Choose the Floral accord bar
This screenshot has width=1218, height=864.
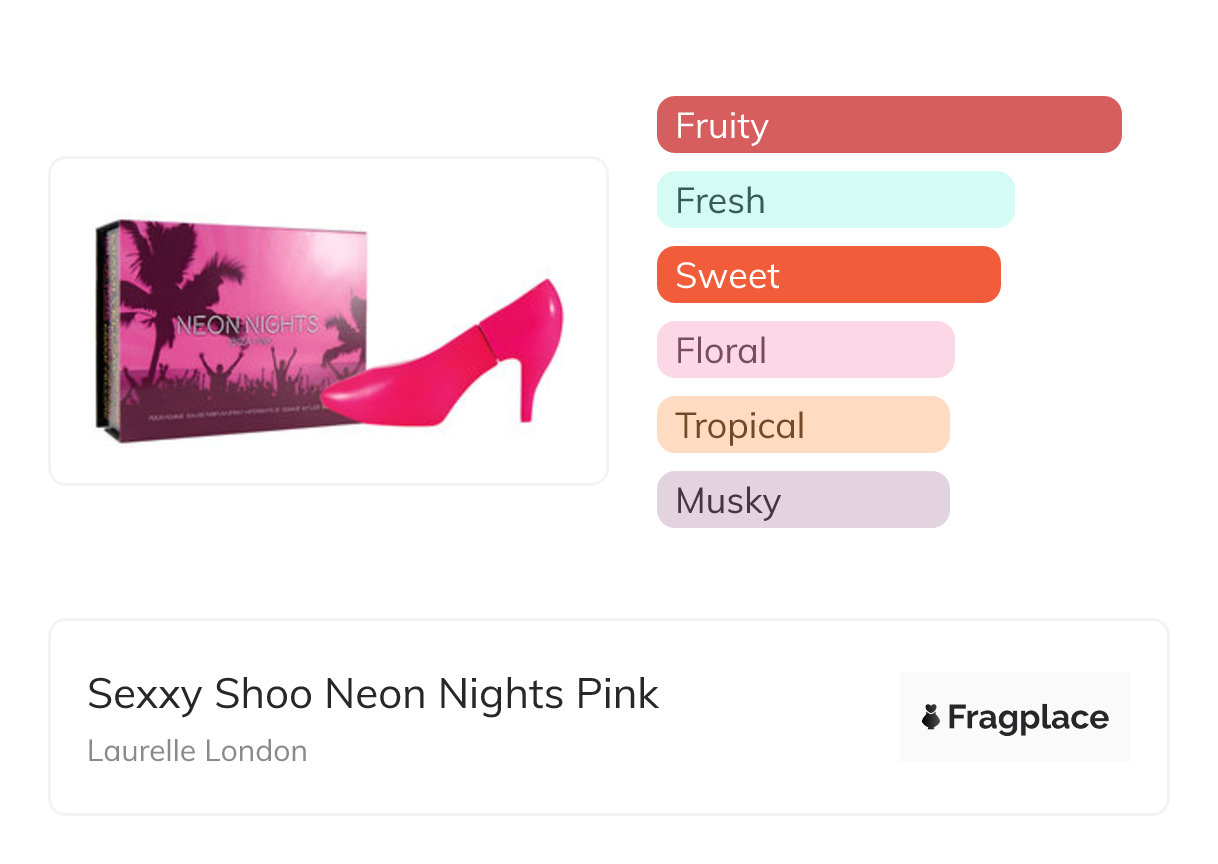805,350
